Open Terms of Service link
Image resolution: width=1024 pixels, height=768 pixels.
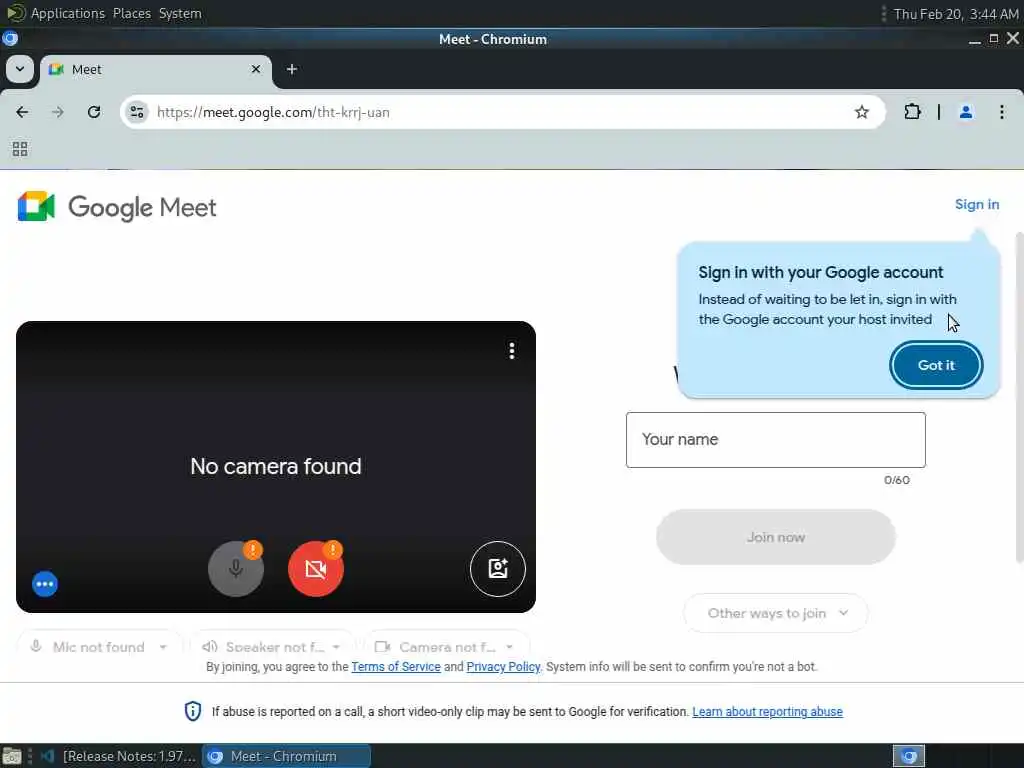(396, 667)
